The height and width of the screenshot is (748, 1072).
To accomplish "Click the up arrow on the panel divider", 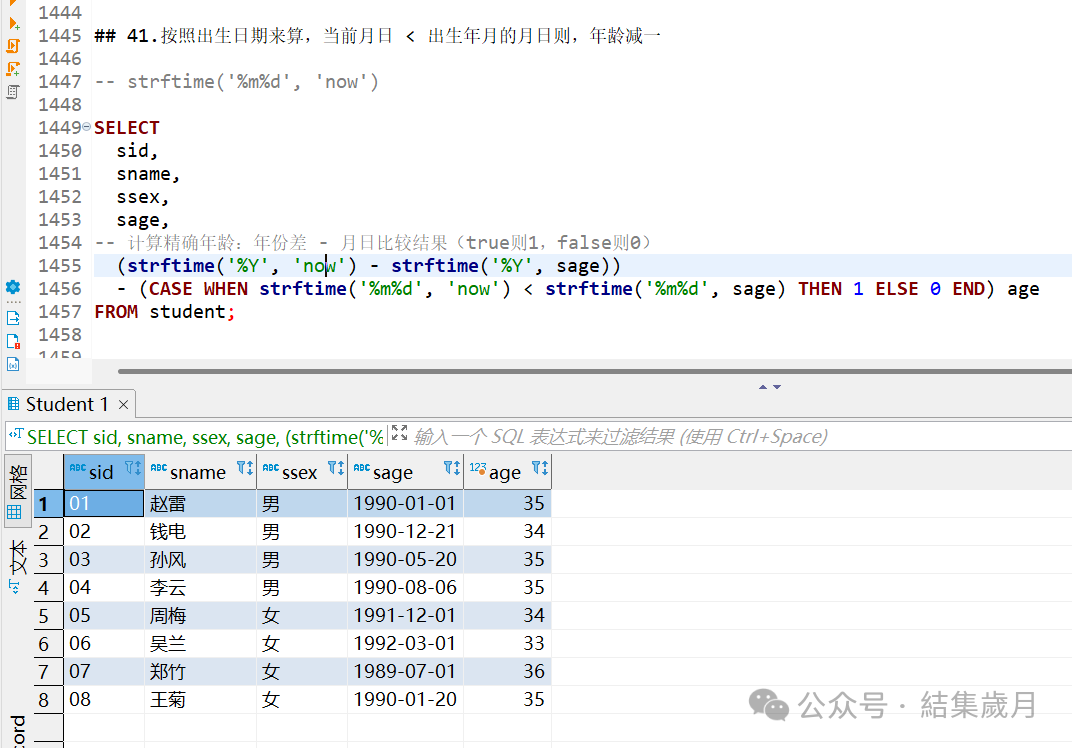I will coord(763,387).
